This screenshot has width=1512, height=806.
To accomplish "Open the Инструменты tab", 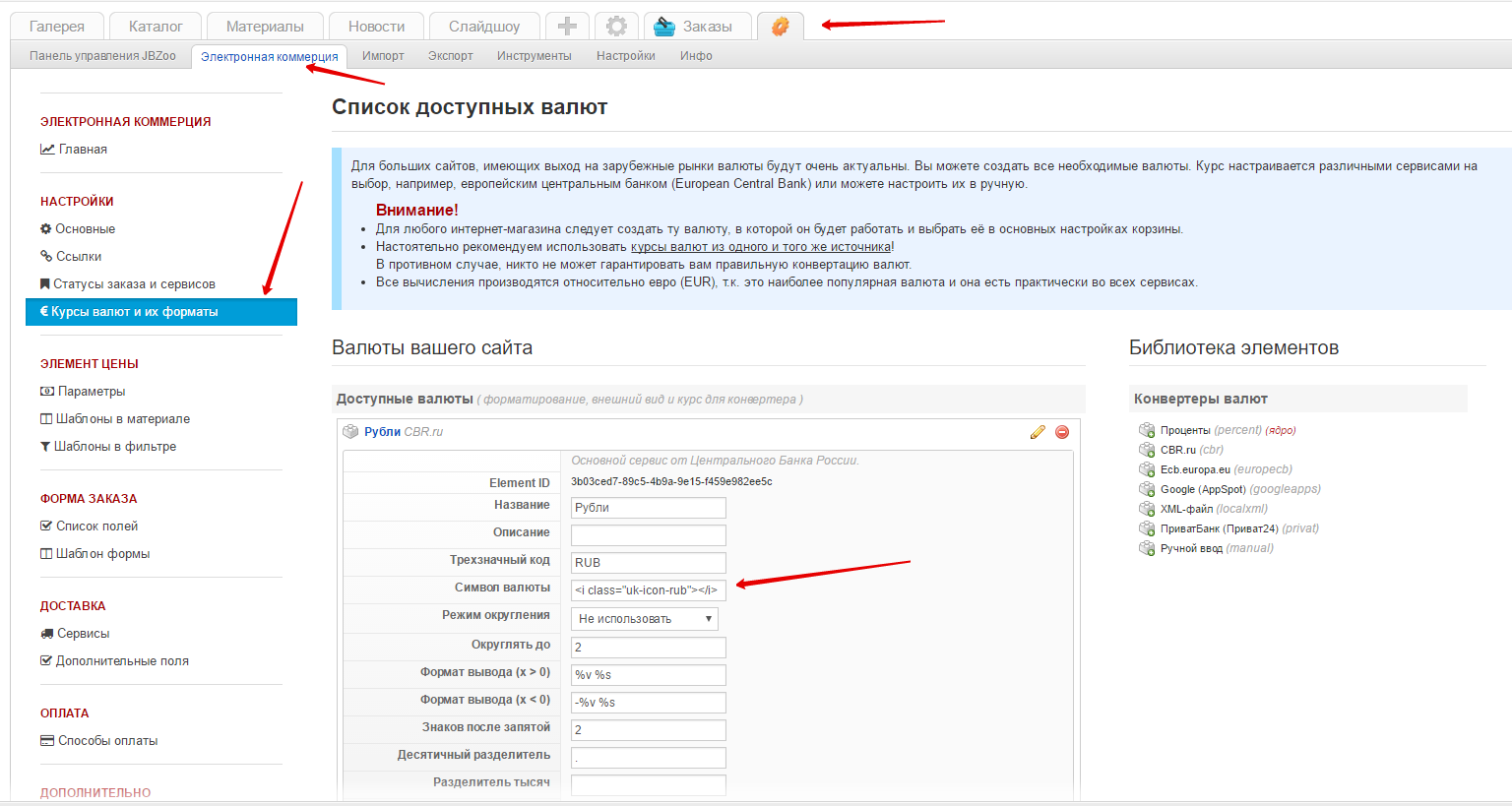I will tap(534, 56).
